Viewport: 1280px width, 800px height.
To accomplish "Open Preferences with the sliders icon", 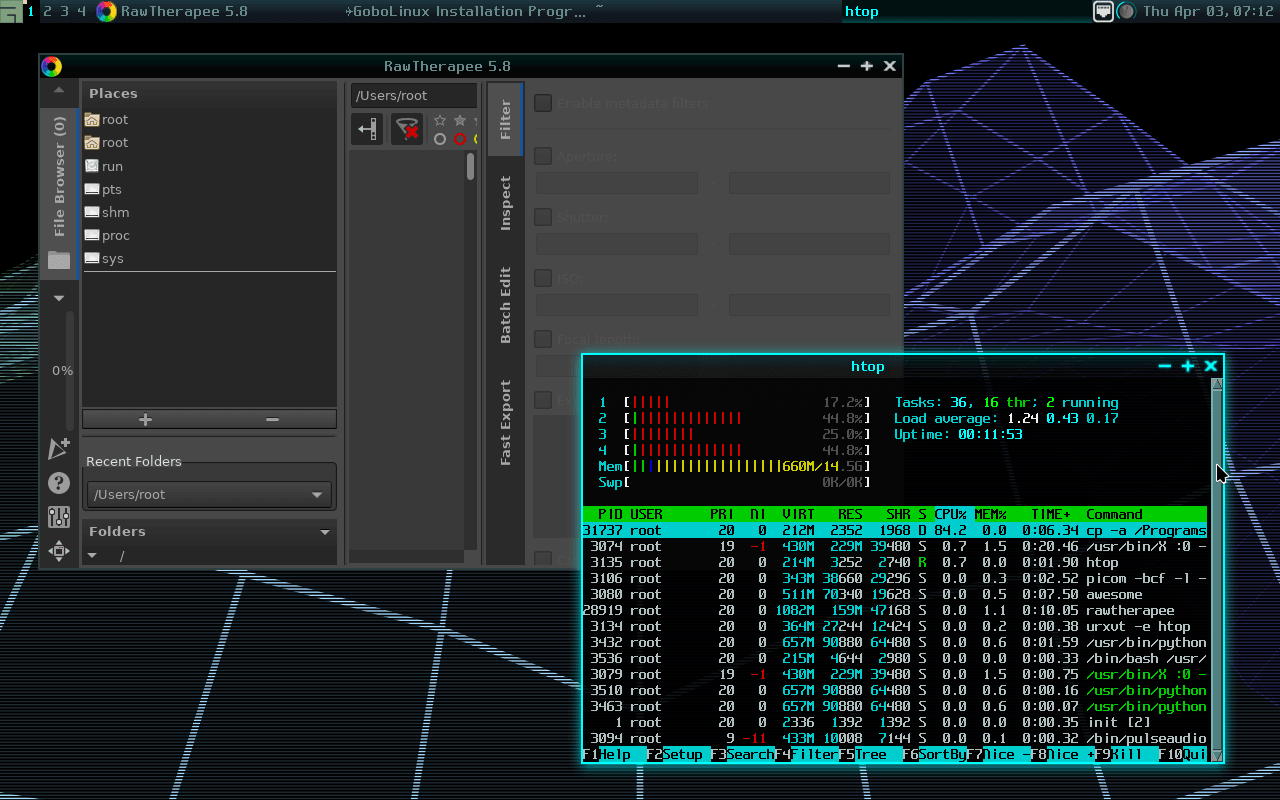I will click(x=59, y=517).
